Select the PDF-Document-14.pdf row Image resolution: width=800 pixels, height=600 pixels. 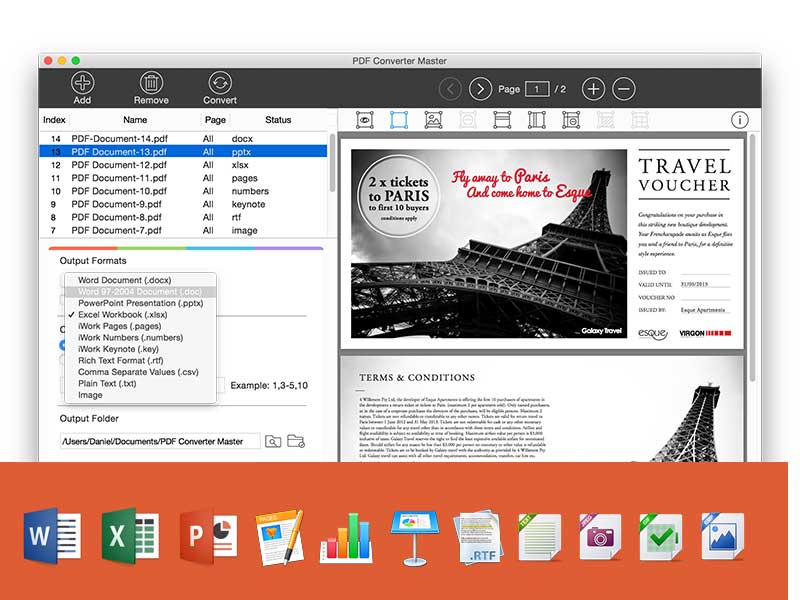coord(184,139)
